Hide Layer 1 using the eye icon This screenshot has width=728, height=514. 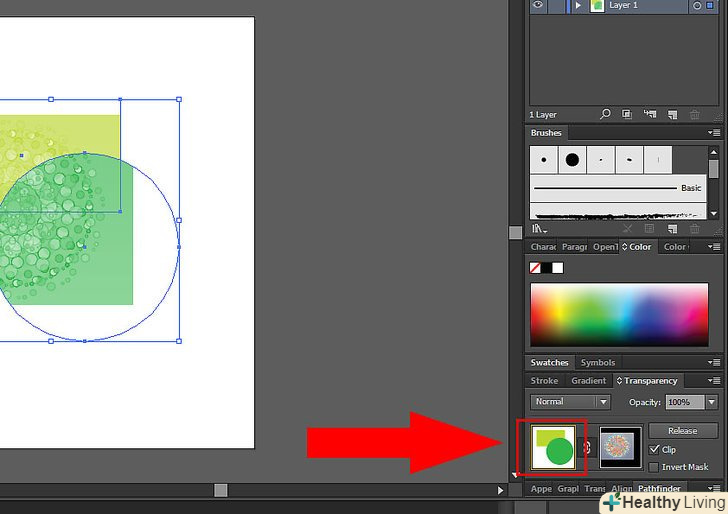538,5
